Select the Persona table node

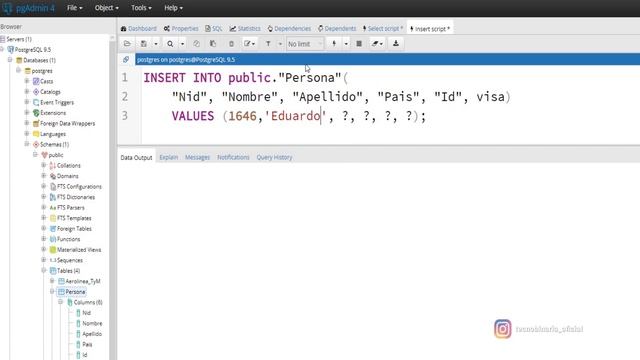(x=76, y=292)
